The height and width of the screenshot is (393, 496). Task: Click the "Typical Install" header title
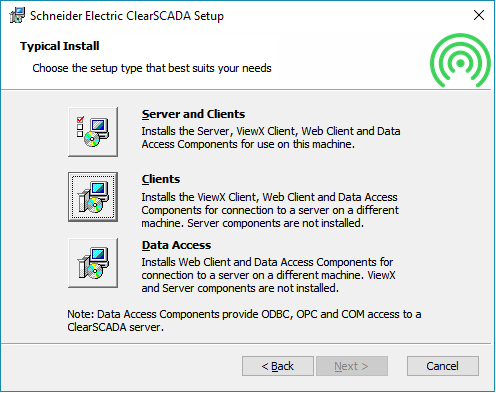pyautogui.click(x=60, y=46)
